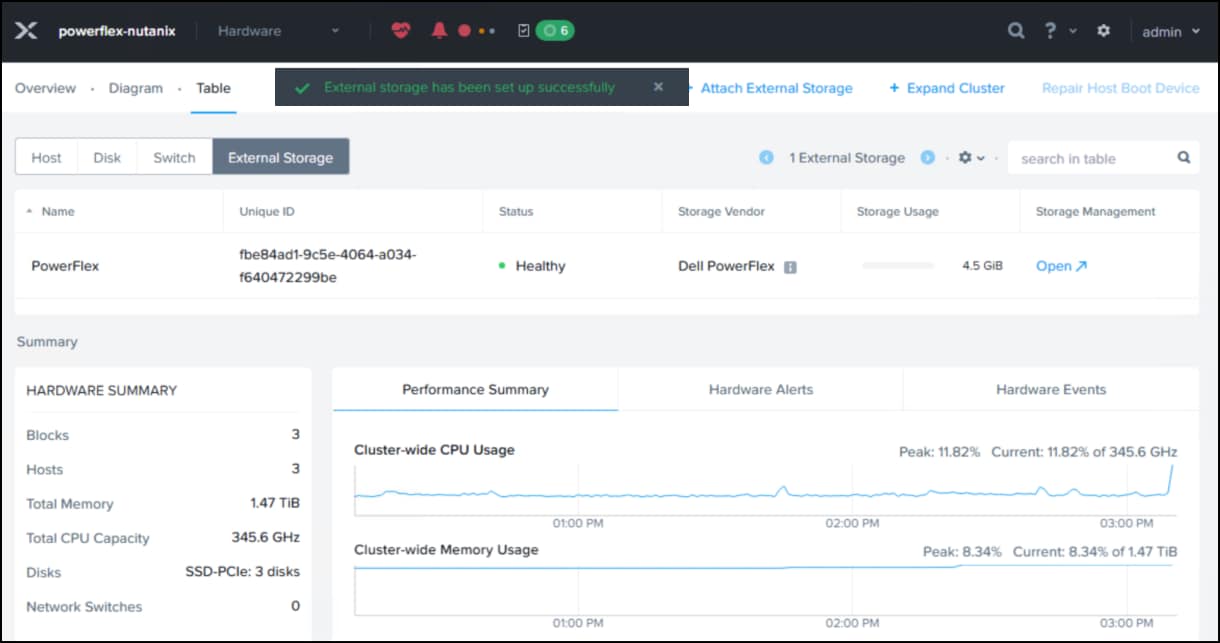The image size is (1220, 643).
Task: Click the red critical alert dot
Action: (x=464, y=31)
